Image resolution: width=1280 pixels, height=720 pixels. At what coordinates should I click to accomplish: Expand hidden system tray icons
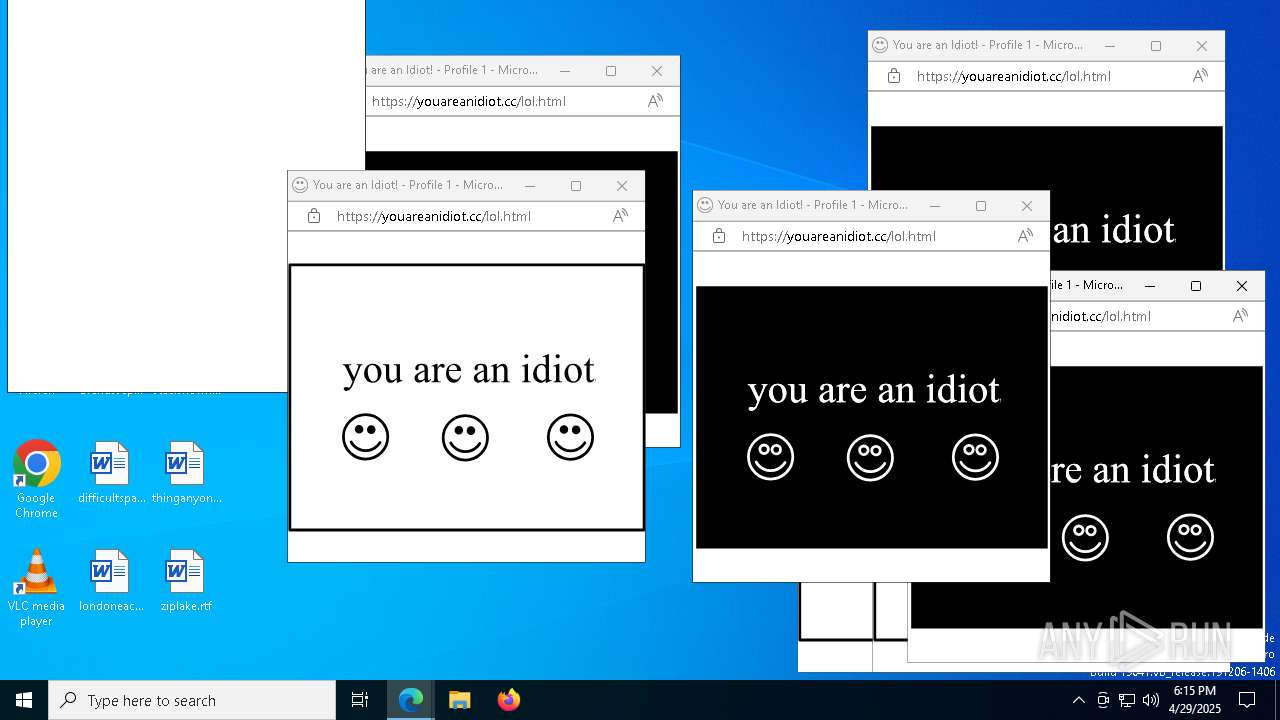[x=1078, y=700]
